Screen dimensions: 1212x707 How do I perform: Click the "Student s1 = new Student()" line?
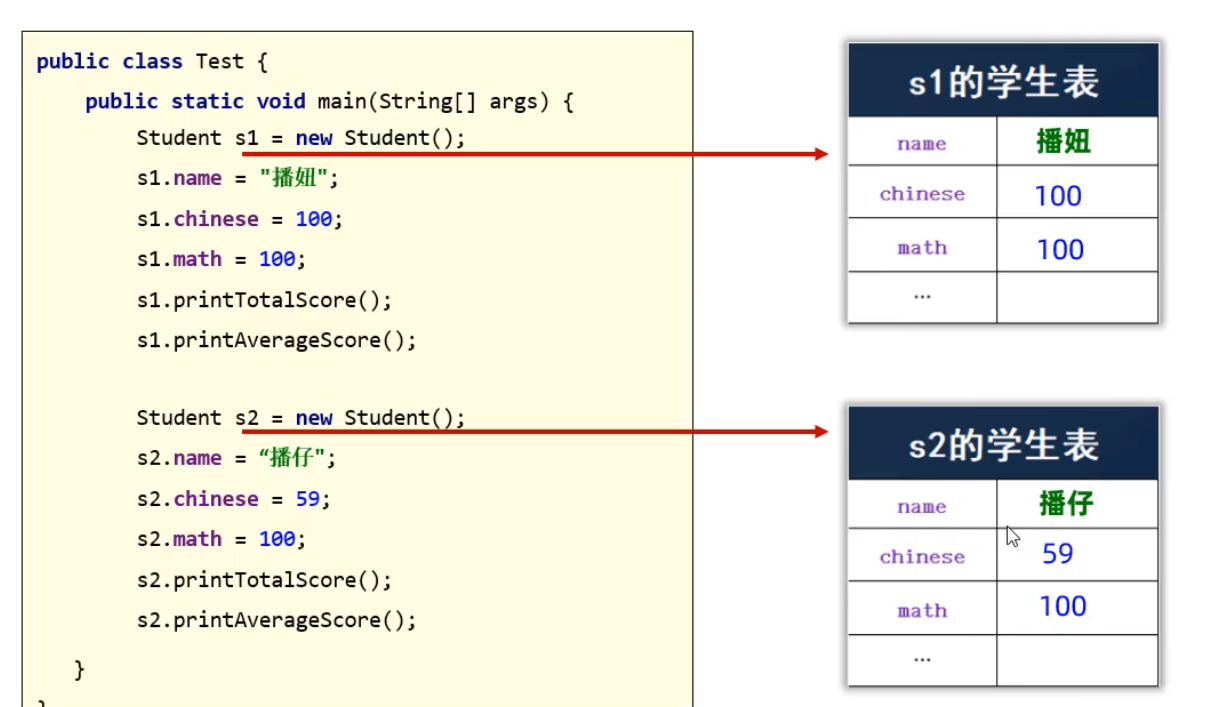coord(300,138)
